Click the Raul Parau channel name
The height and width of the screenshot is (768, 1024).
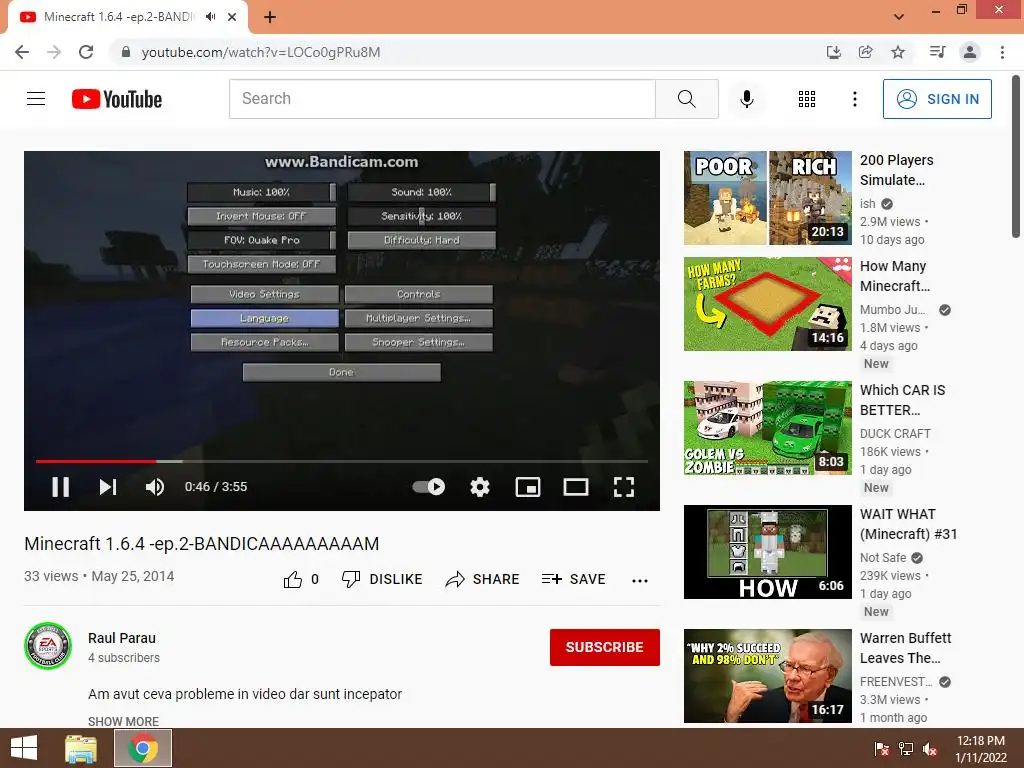coord(122,638)
